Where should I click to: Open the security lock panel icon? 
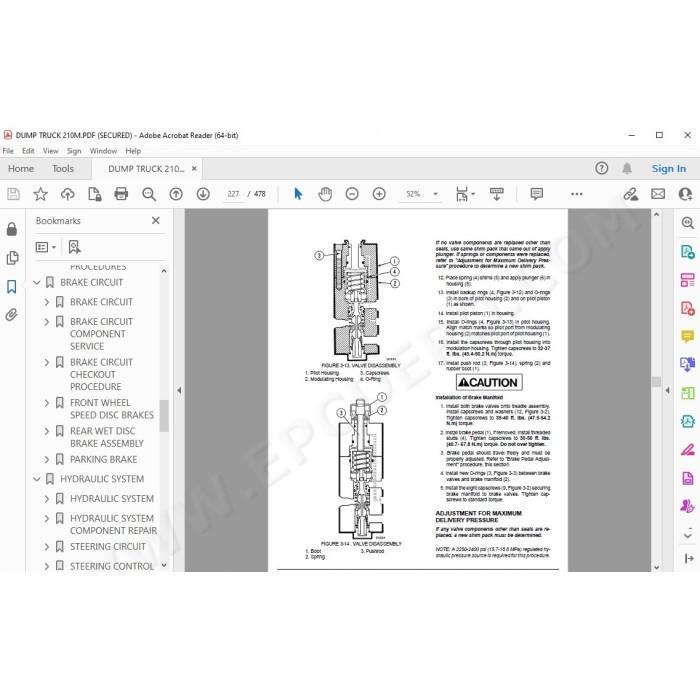point(12,229)
